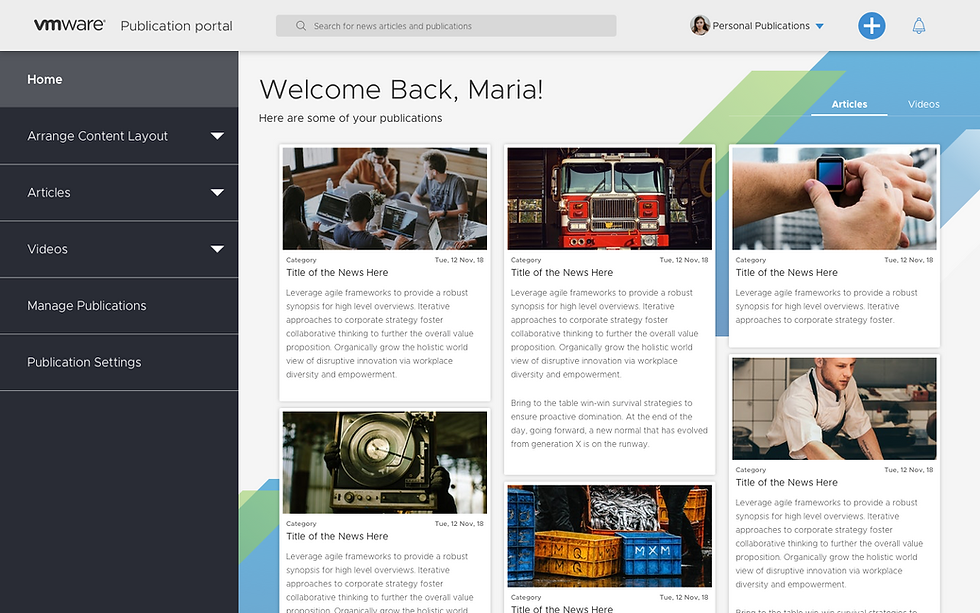
Task: Focus the news articles search field
Action: pos(446,26)
